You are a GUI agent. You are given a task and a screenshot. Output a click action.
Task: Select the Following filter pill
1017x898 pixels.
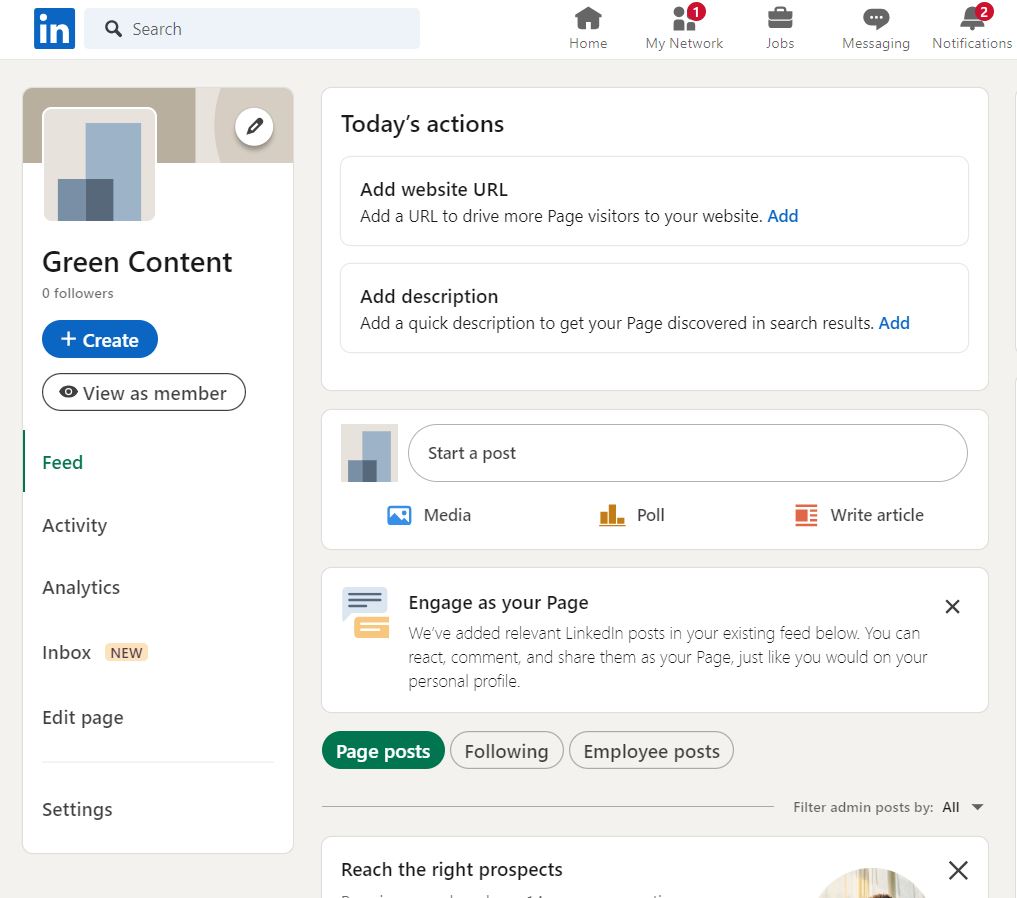[507, 751]
